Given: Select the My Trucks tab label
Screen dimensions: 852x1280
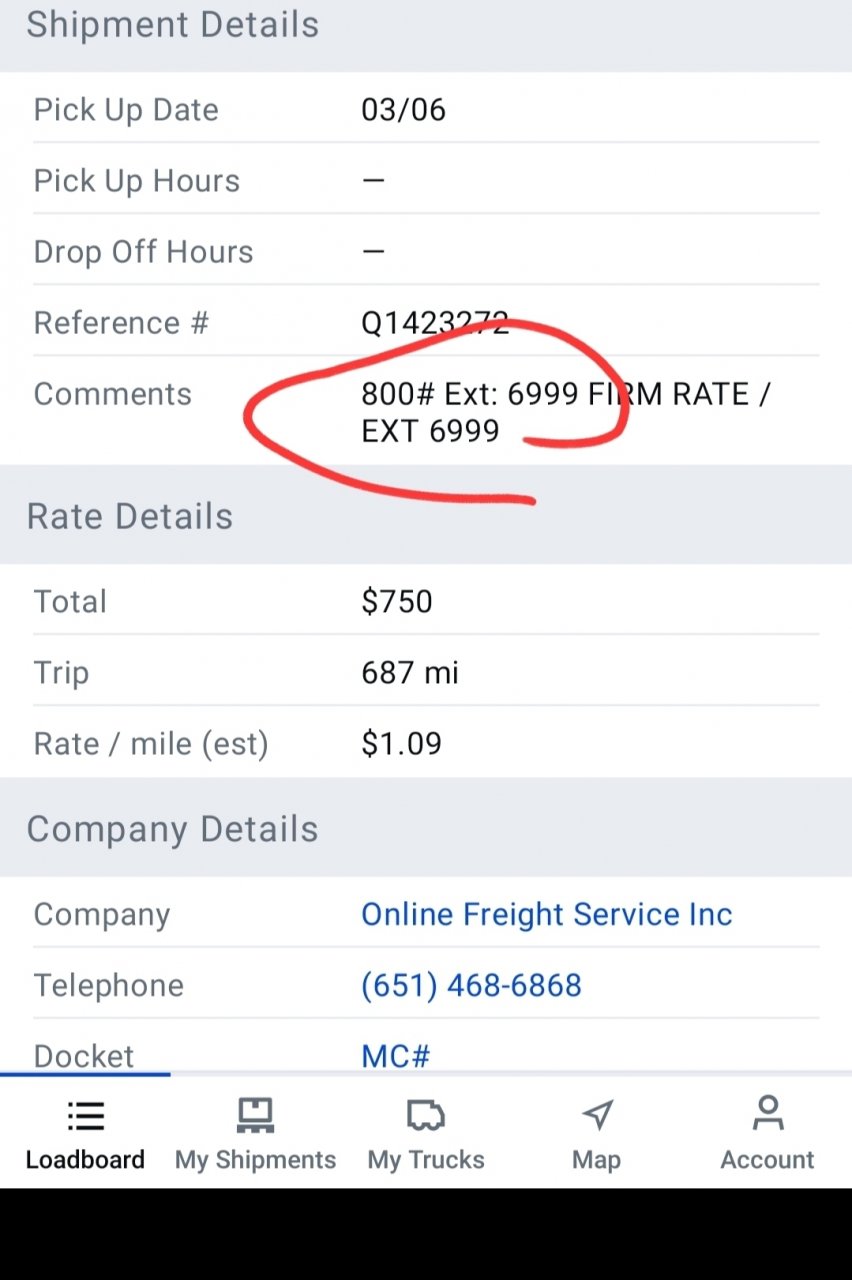Looking at the screenshot, I should pyautogui.click(x=425, y=1160).
